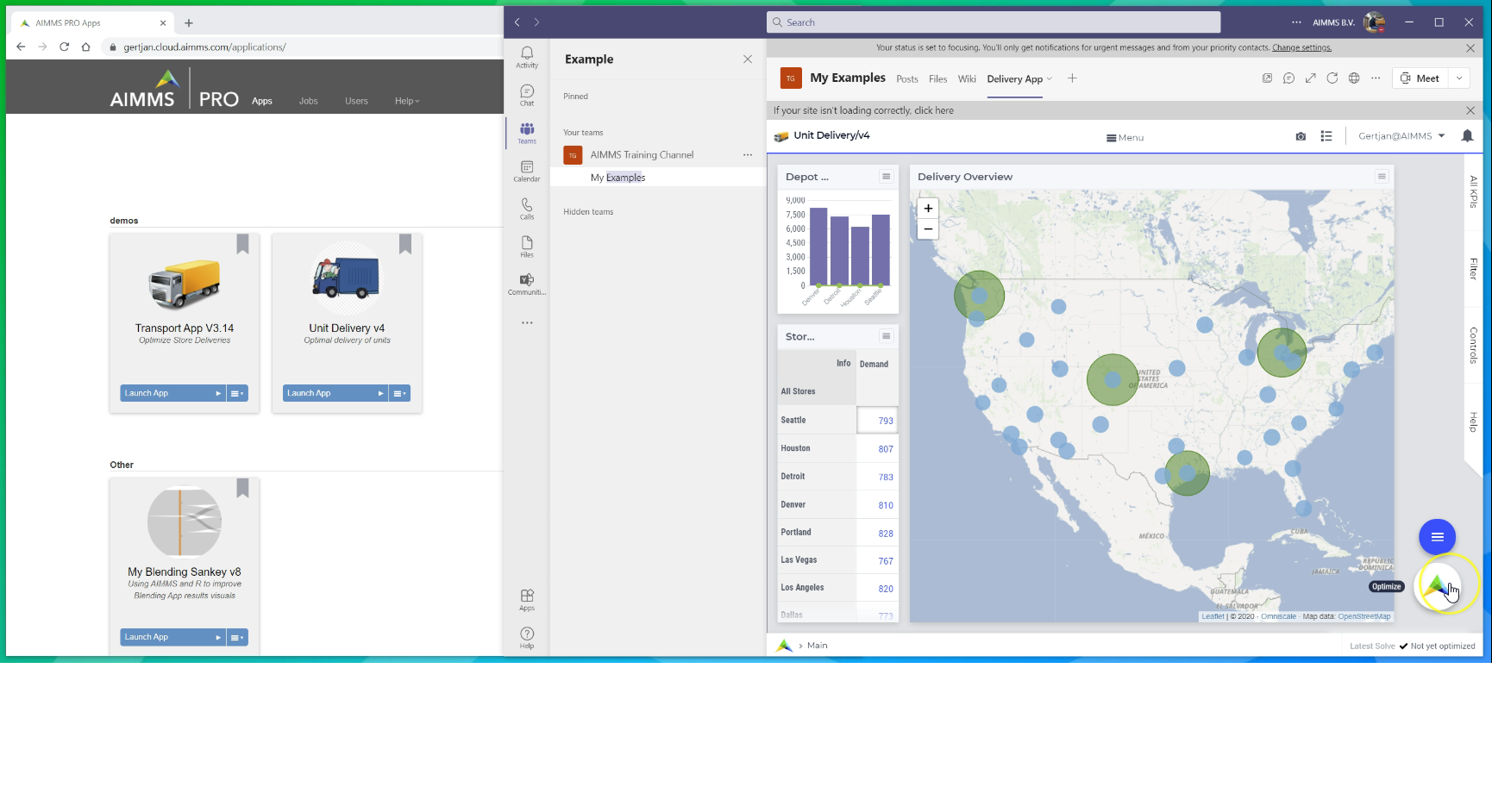Open Files in the Teams sidebar

527,247
